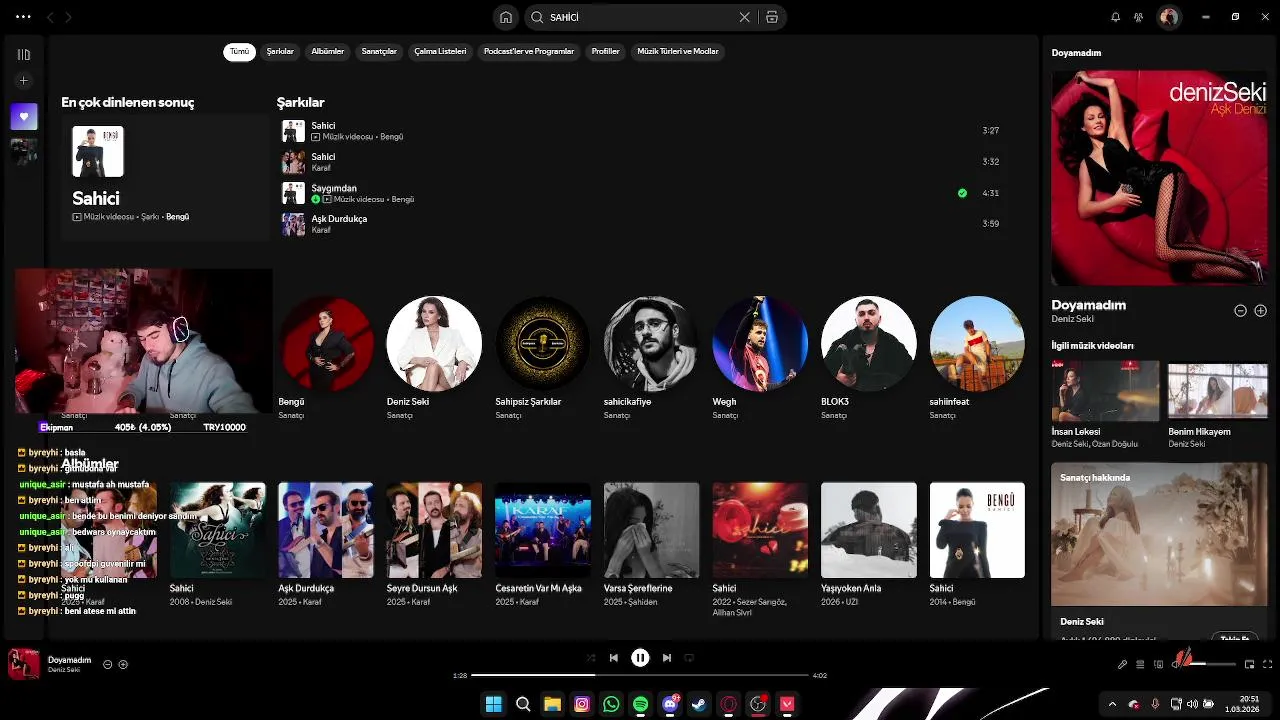Viewport: 1280px width, 720px height.
Task: Show lyrics with the microphone icon
Action: [x=1122, y=664]
